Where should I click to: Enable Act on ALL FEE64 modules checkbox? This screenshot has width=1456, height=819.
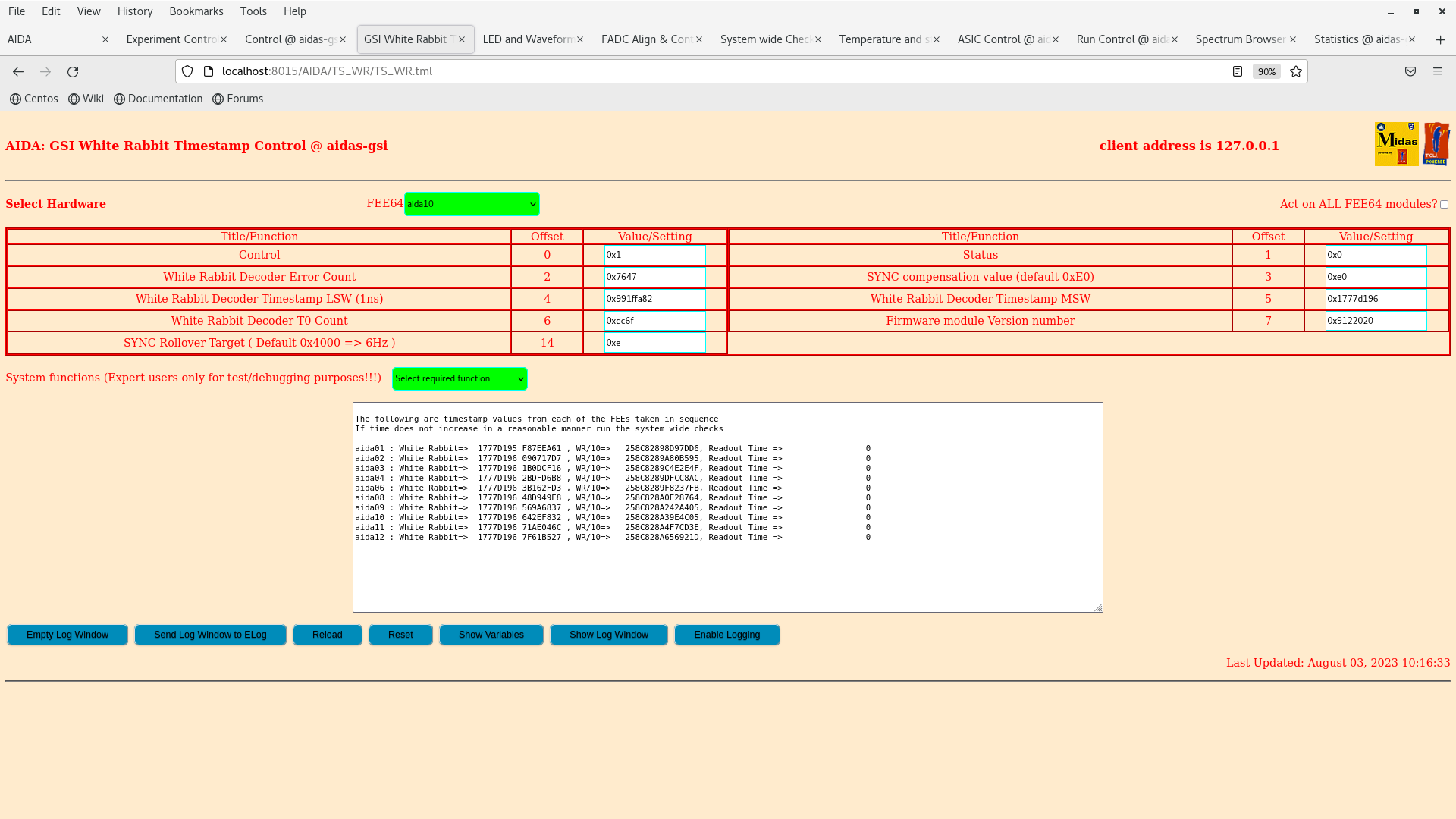tap(1444, 205)
